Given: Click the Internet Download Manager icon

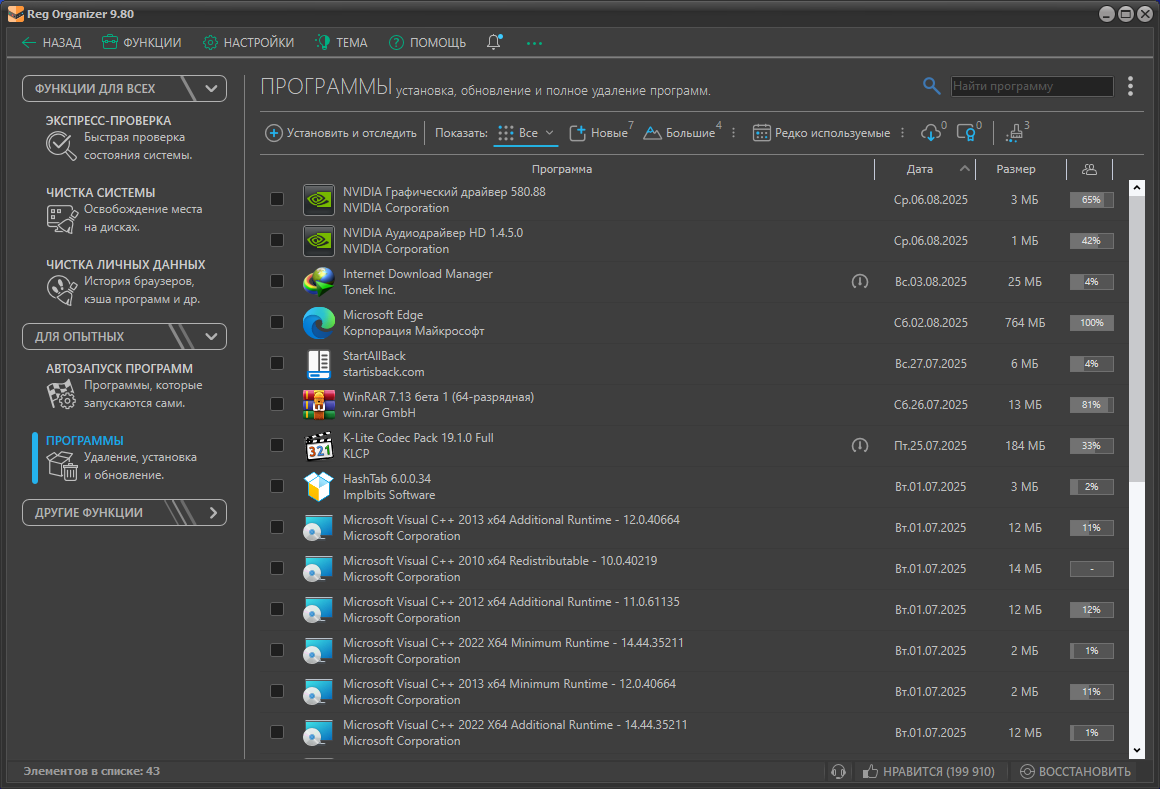Looking at the screenshot, I should [x=319, y=282].
